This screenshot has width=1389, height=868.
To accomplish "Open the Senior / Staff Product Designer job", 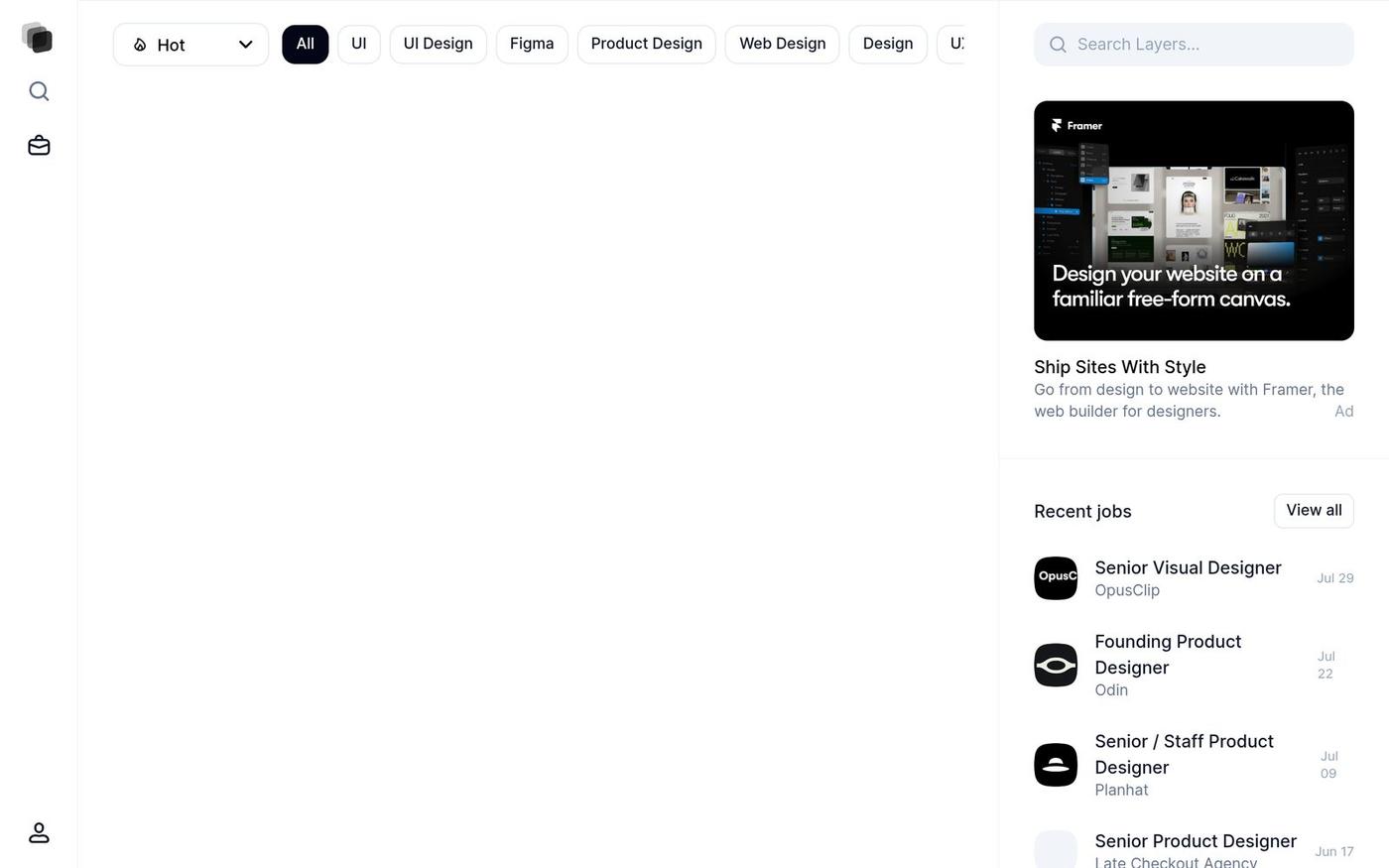I will tap(1184, 755).
